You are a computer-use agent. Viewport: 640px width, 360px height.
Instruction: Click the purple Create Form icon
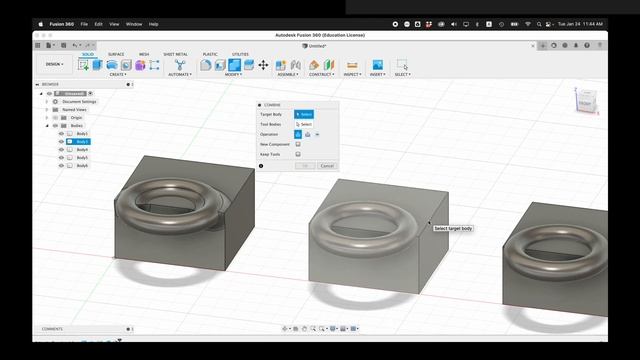tap(140, 64)
